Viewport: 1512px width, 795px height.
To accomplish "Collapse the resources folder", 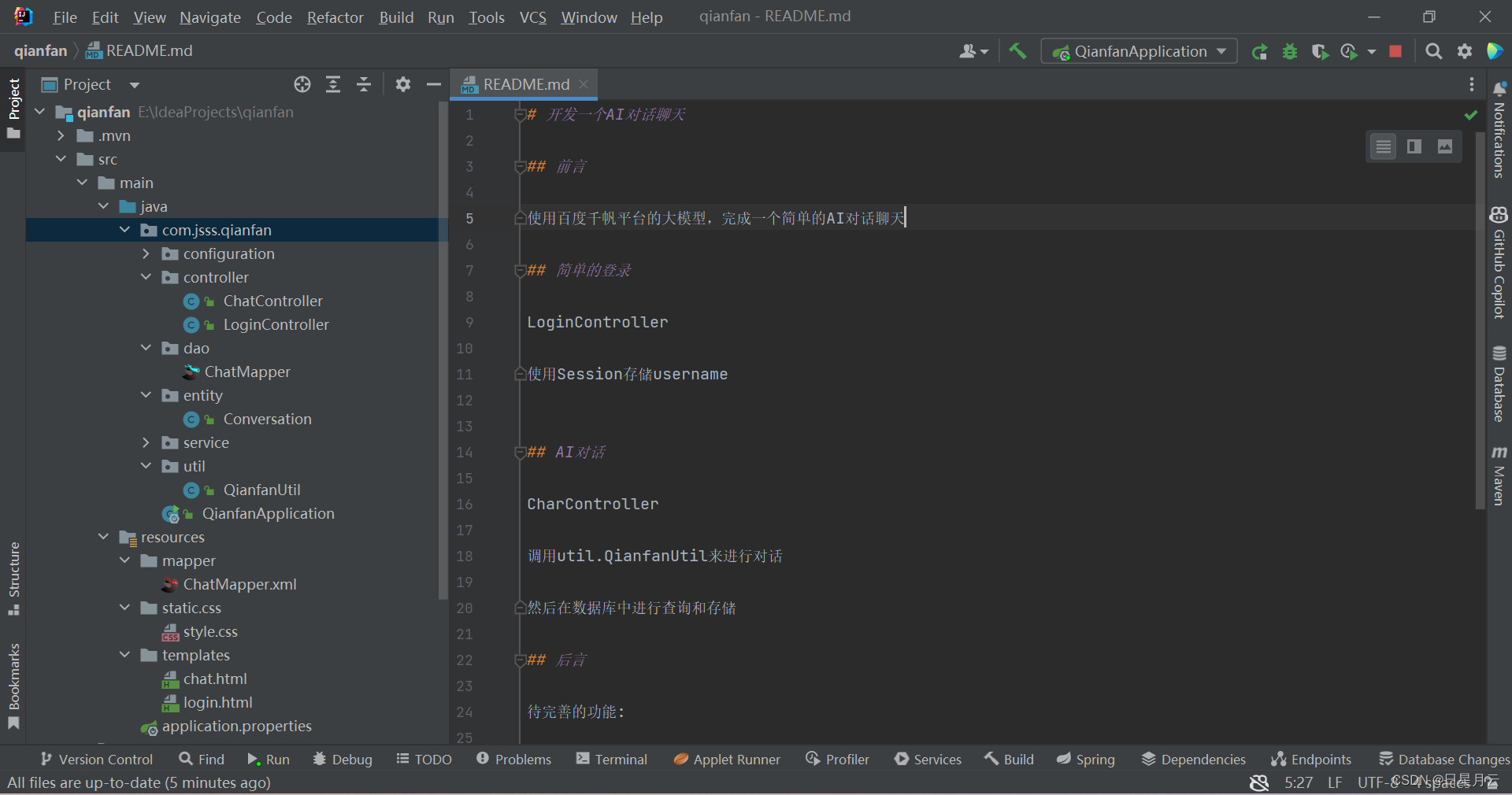I will pos(103,537).
